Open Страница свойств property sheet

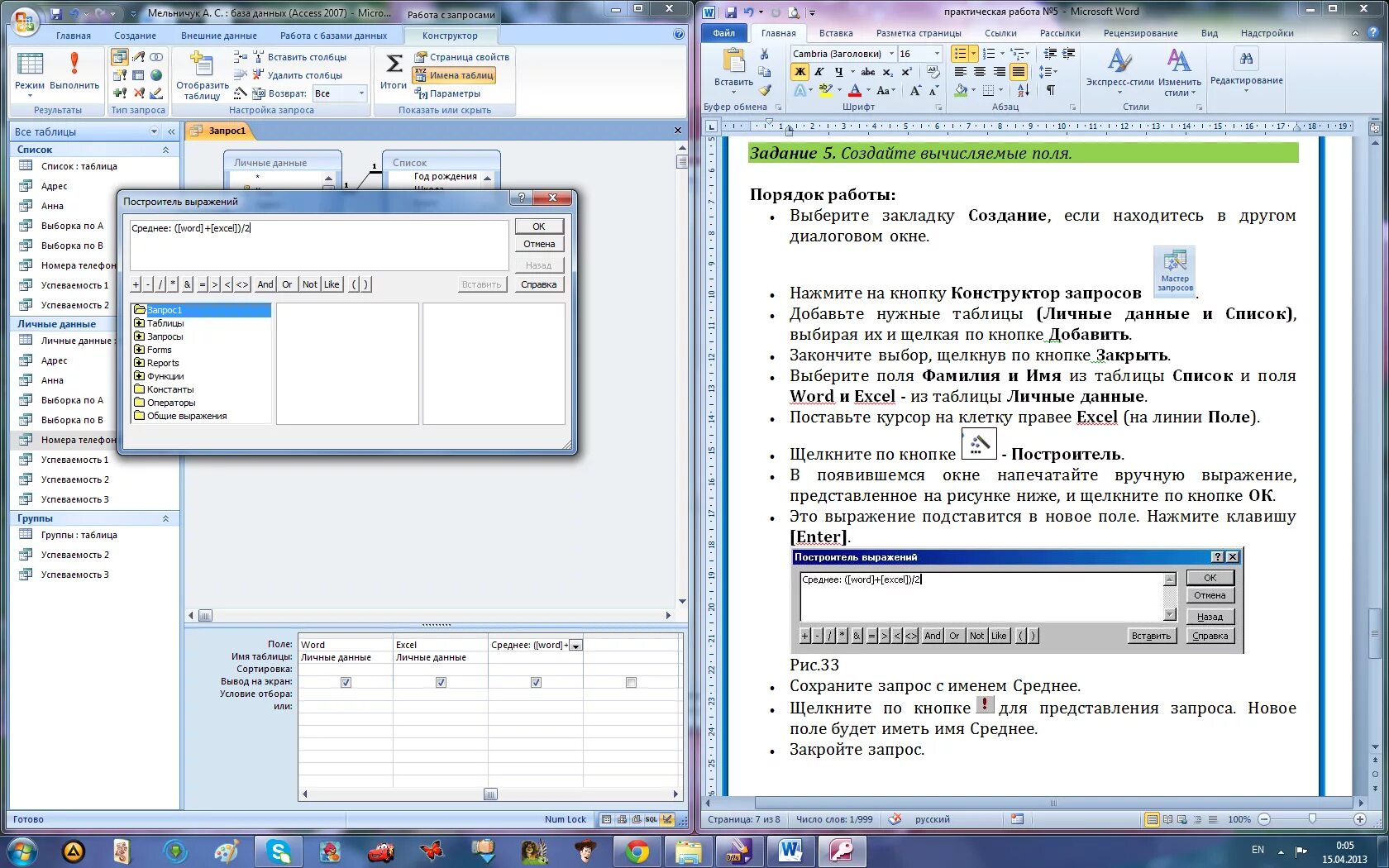[x=461, y=57]
